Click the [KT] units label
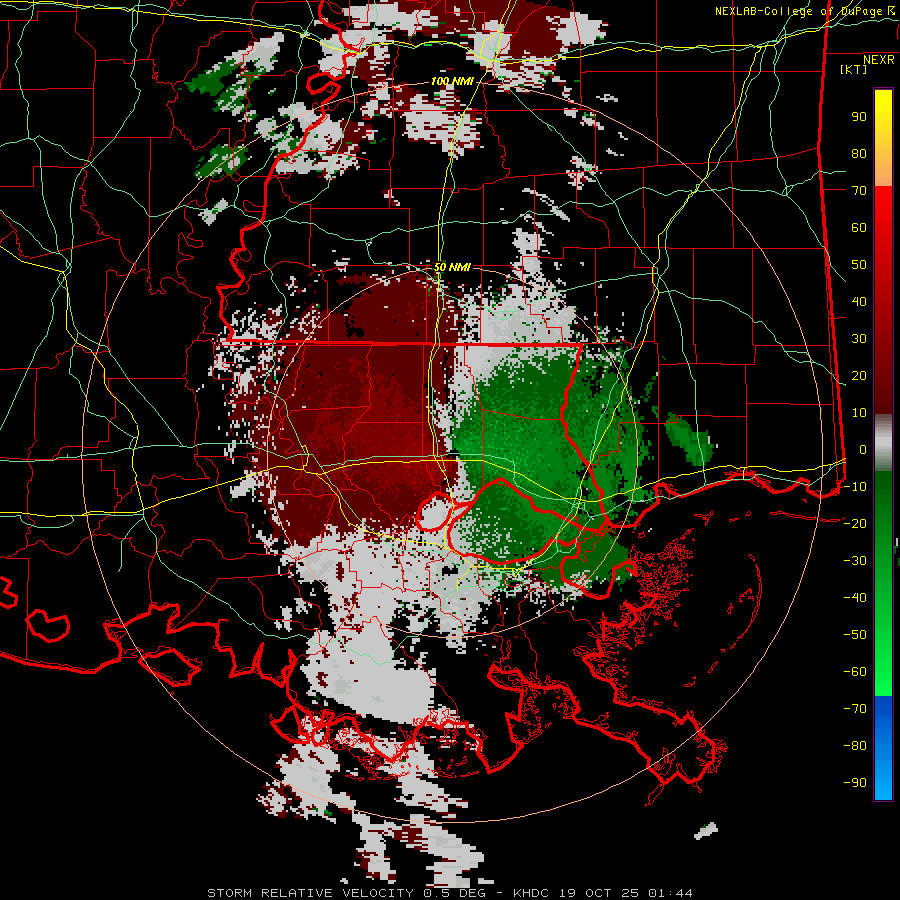 click(854, 69)
